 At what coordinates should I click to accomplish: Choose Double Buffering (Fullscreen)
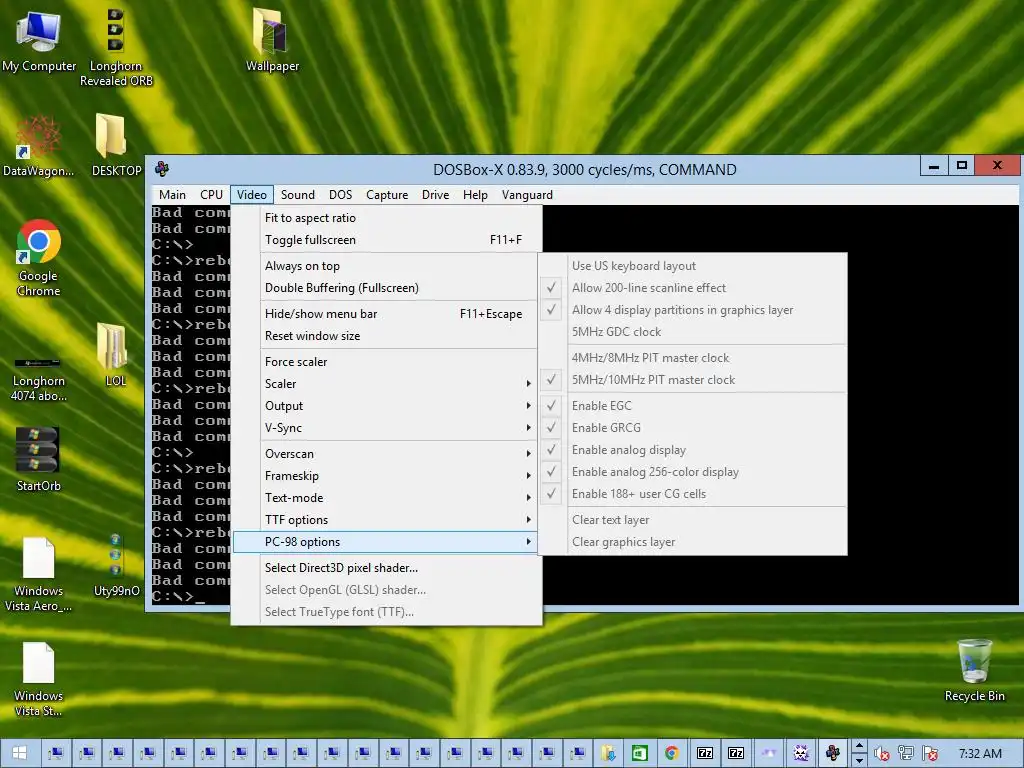pos(385,288)
